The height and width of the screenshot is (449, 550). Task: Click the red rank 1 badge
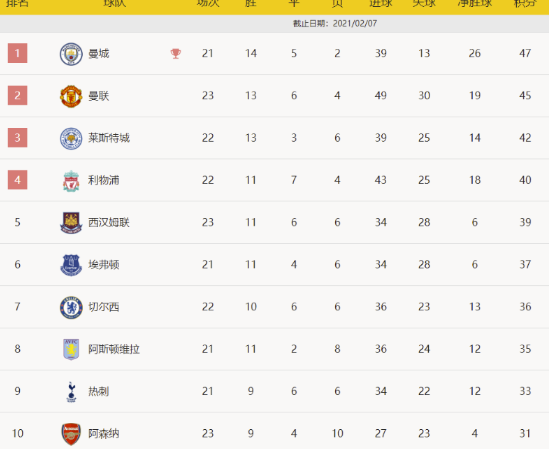click(18, 53)
